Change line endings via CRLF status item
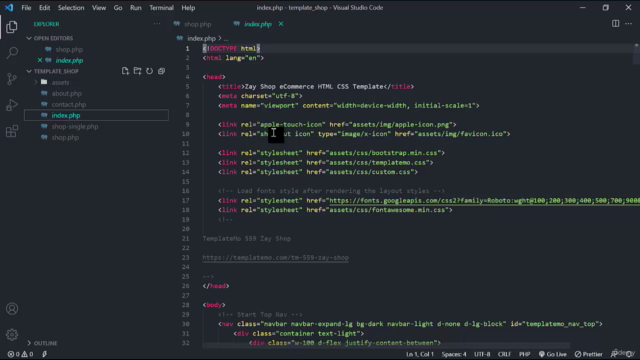 click(x=504, y=354)
